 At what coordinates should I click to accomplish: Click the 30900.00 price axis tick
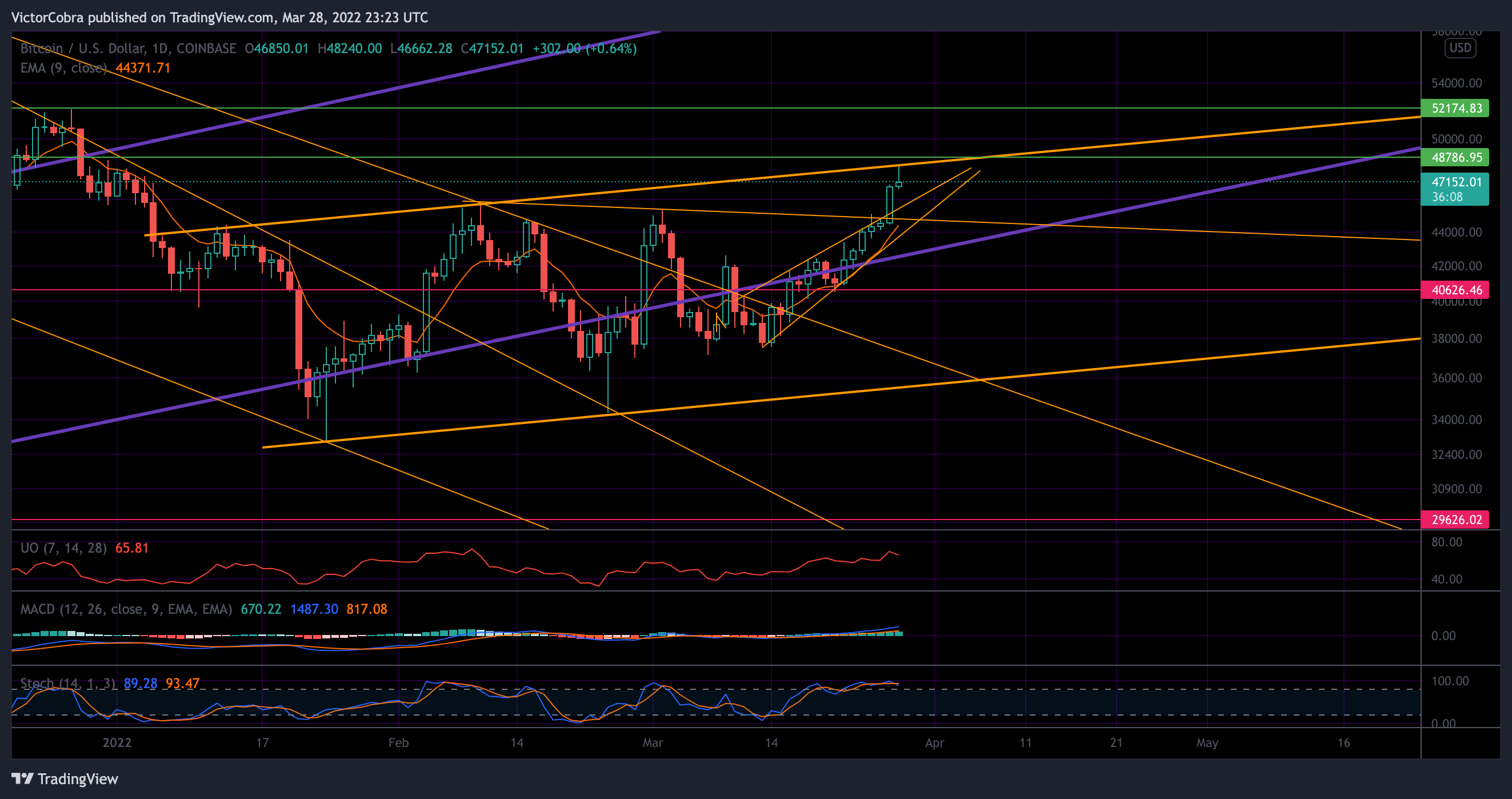tap(1457, 489)
